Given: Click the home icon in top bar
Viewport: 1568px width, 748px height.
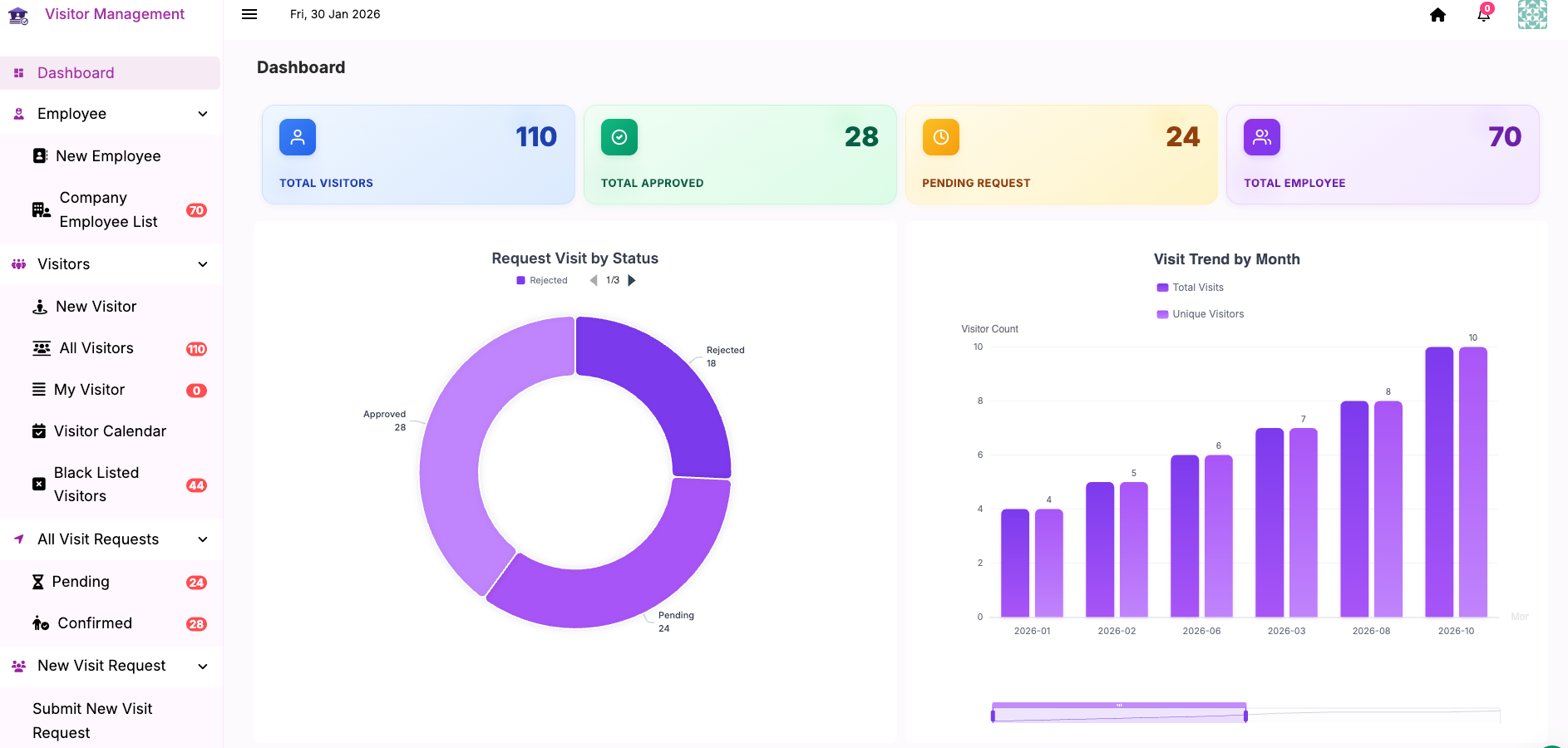Looking at the screenshot, I should click(1437, 15).
